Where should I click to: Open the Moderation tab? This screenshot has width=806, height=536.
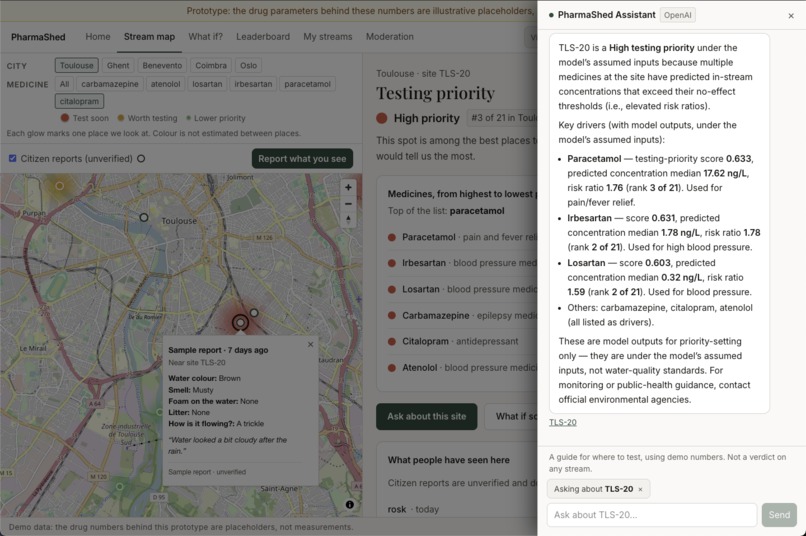click(390, 36)
